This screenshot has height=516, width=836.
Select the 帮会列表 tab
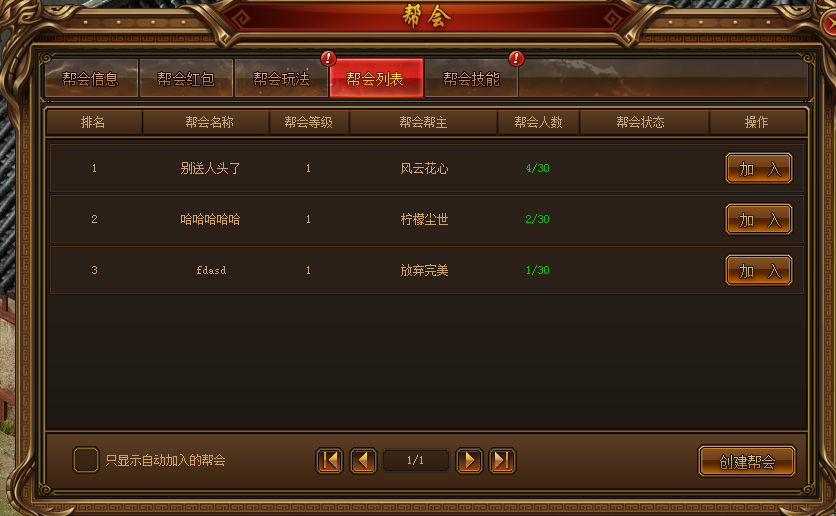(376, 79)
